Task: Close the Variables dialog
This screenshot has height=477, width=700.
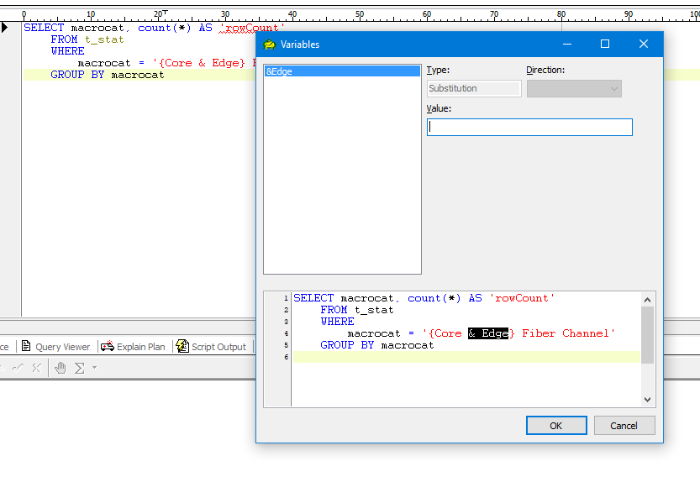Action: pos(643,44)
